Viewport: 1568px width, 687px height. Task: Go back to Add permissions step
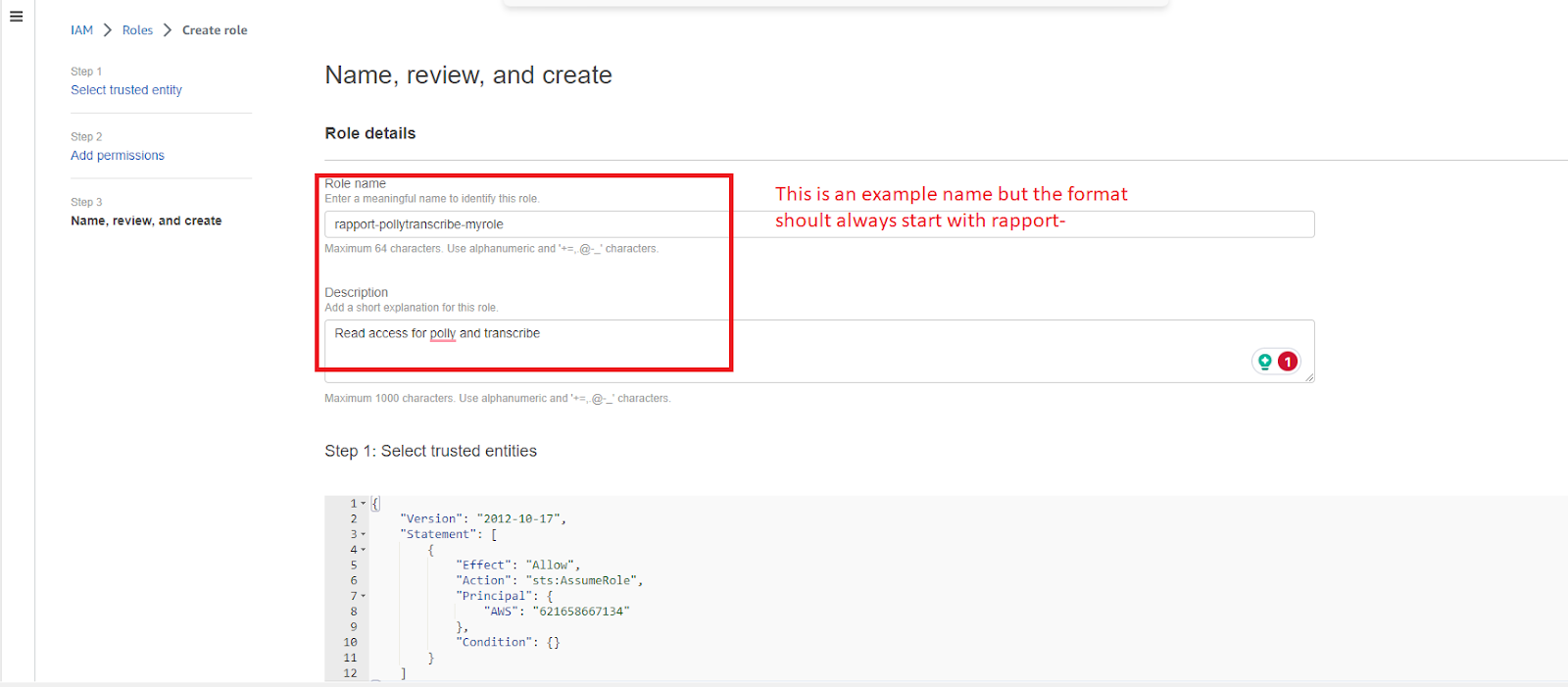[118, 156]
